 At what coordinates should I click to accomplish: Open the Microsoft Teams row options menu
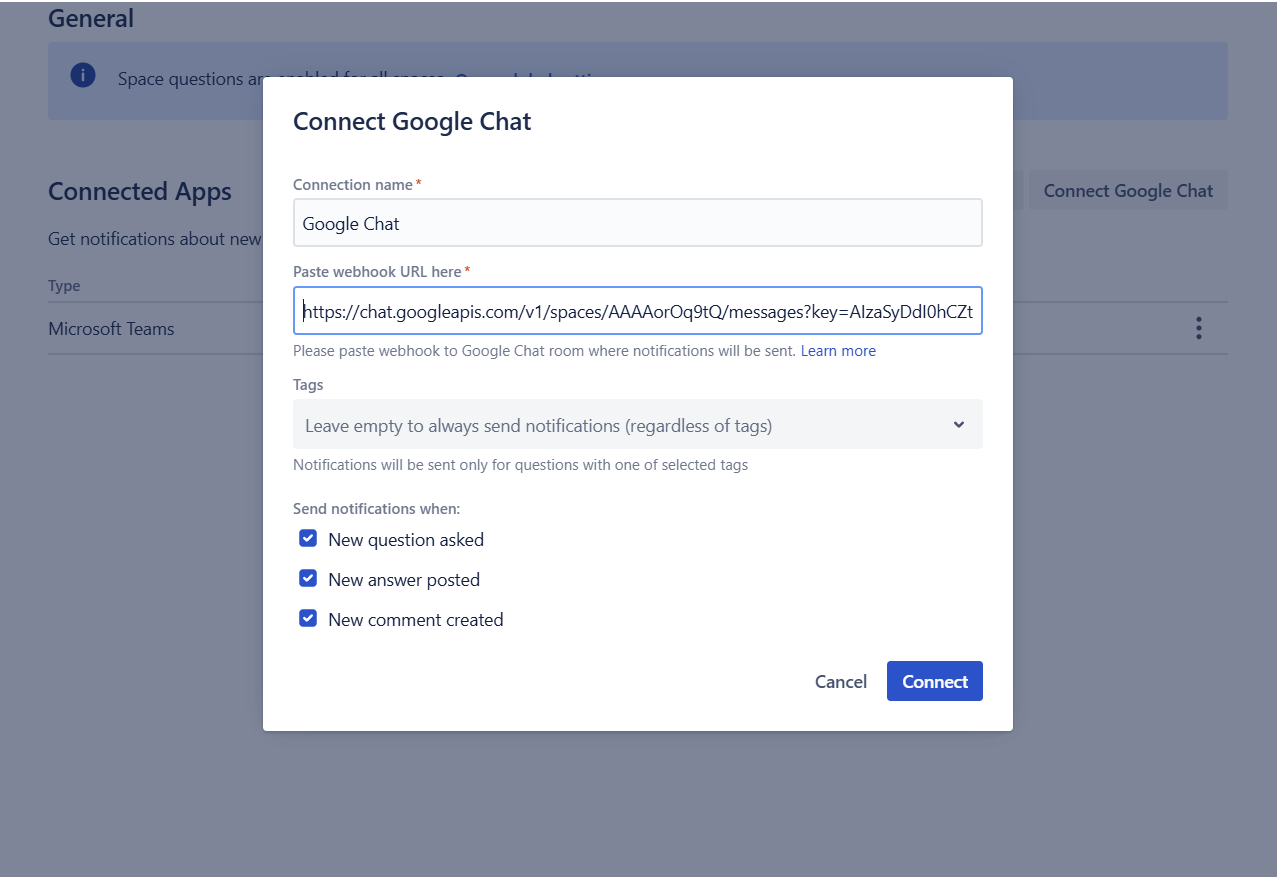[x=1198, y=327]
